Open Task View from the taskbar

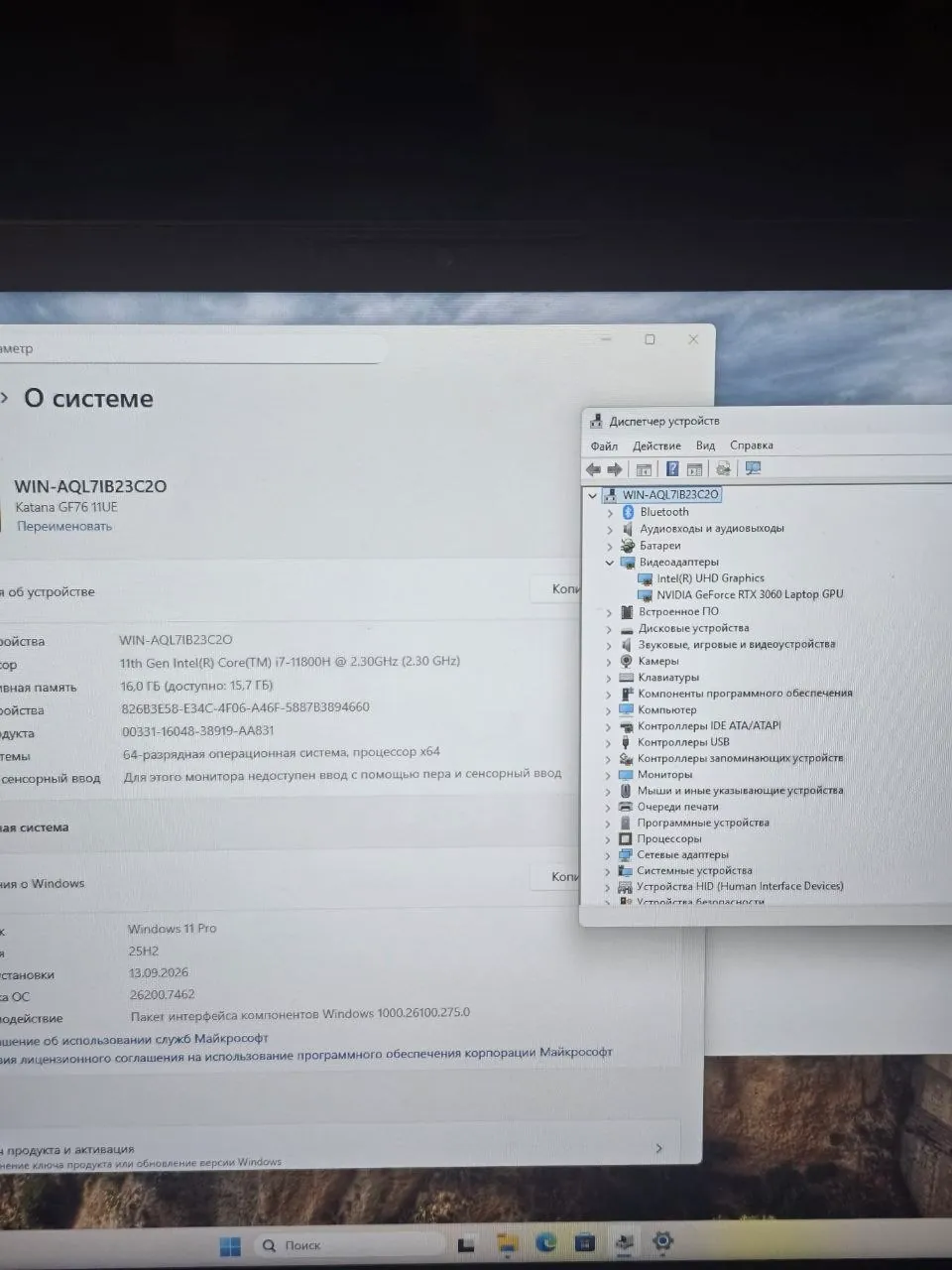[465, 1244]
